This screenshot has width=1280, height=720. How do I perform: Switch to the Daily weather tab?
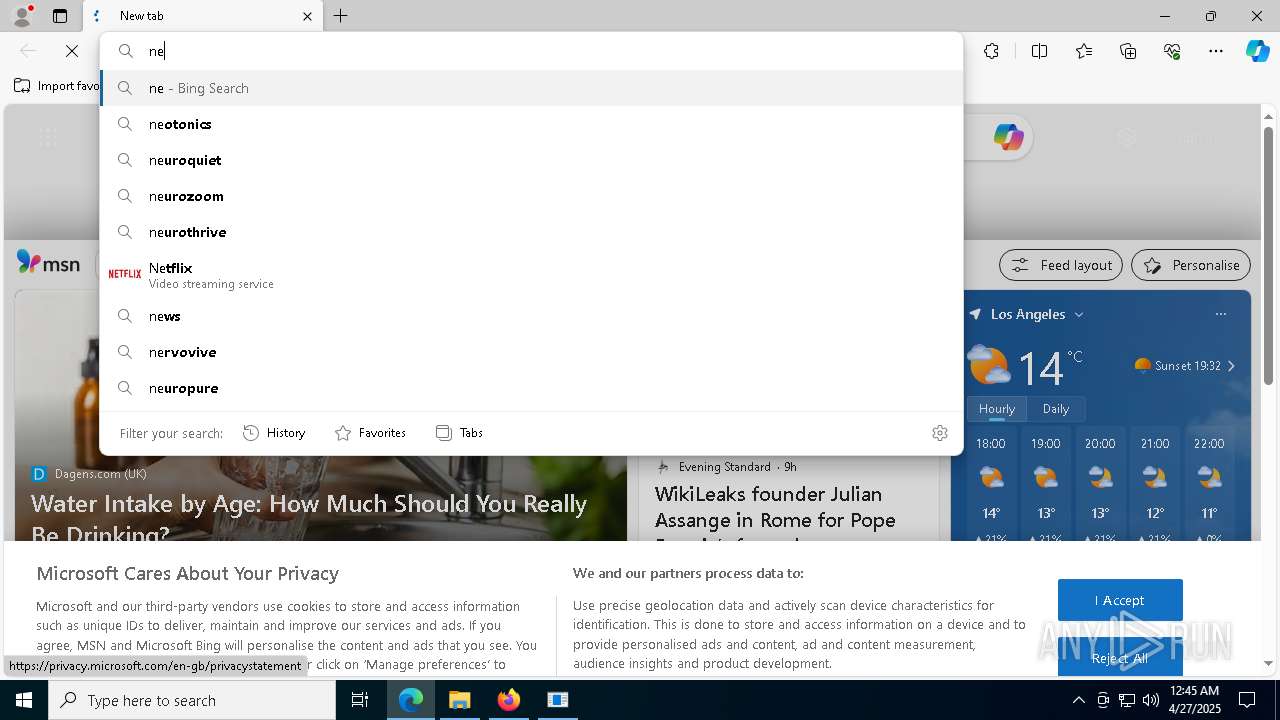1056,409
